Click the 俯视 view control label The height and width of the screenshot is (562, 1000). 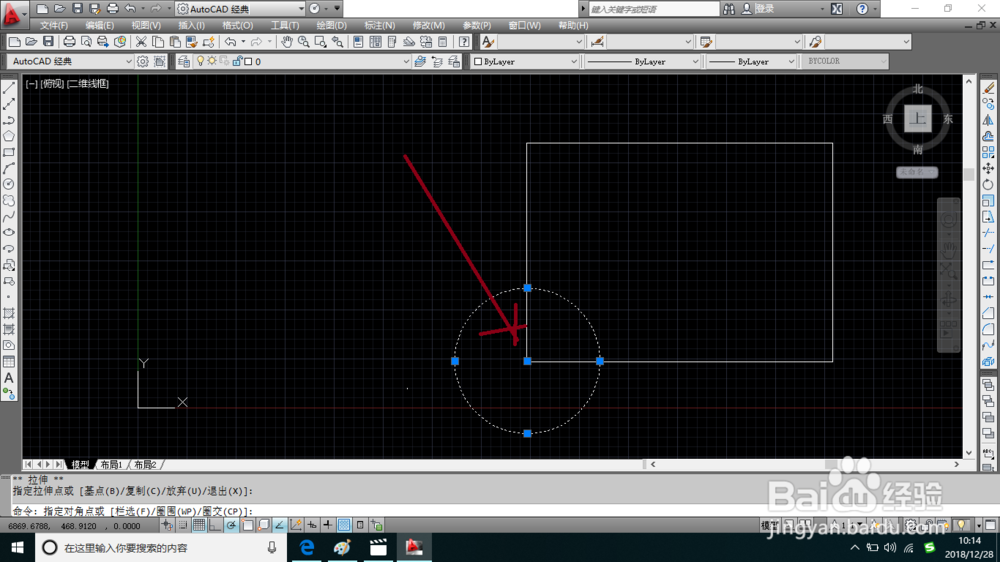coord(52,84)
